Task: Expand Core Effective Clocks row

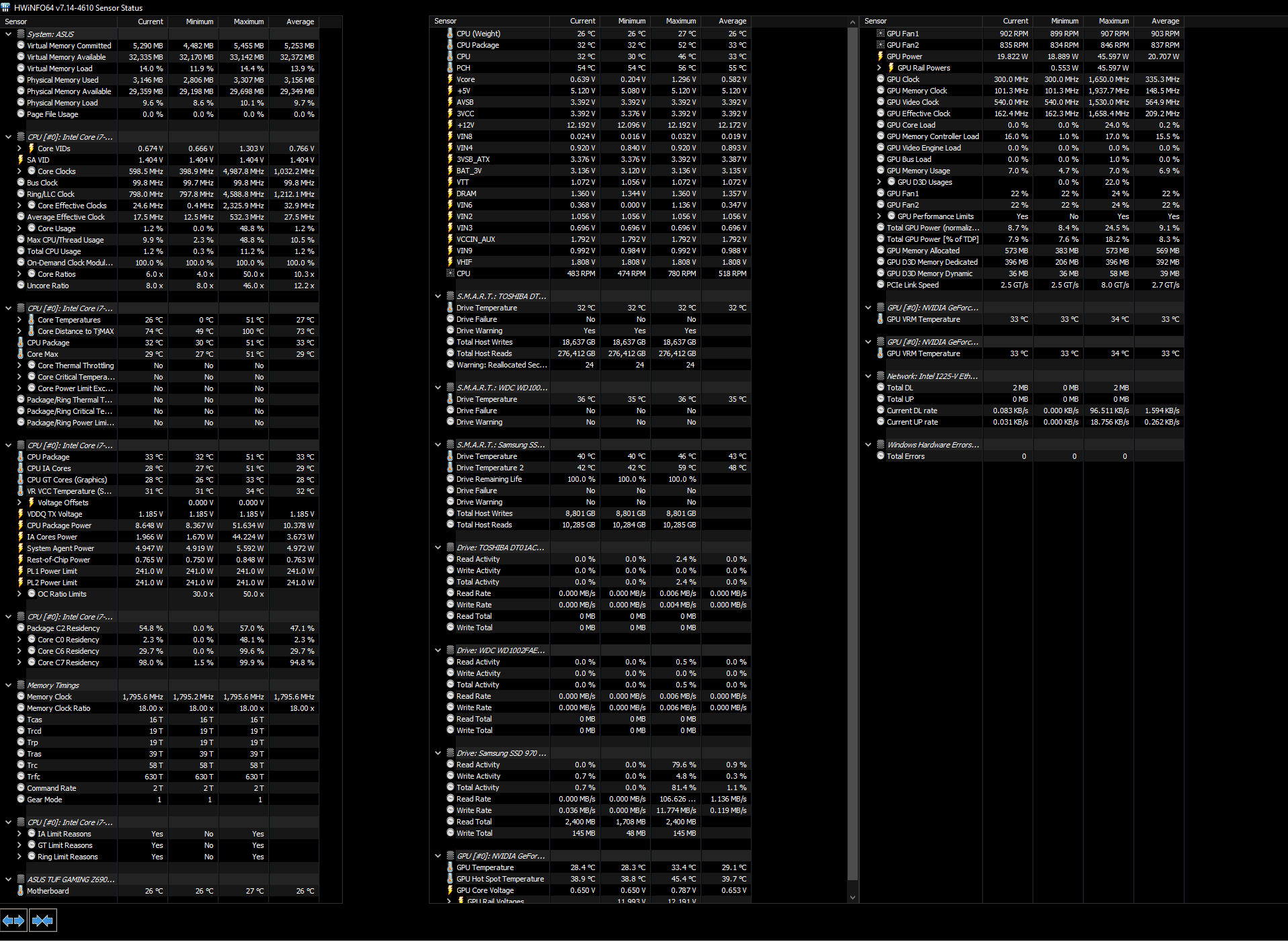Action: (19, 206)
